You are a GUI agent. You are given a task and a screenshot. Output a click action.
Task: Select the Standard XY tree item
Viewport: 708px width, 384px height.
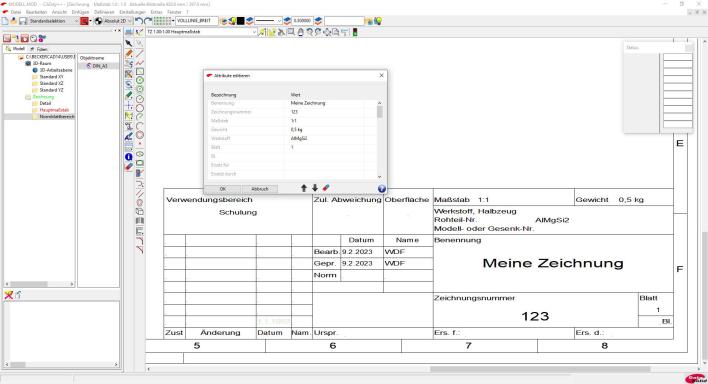[51, 77]
